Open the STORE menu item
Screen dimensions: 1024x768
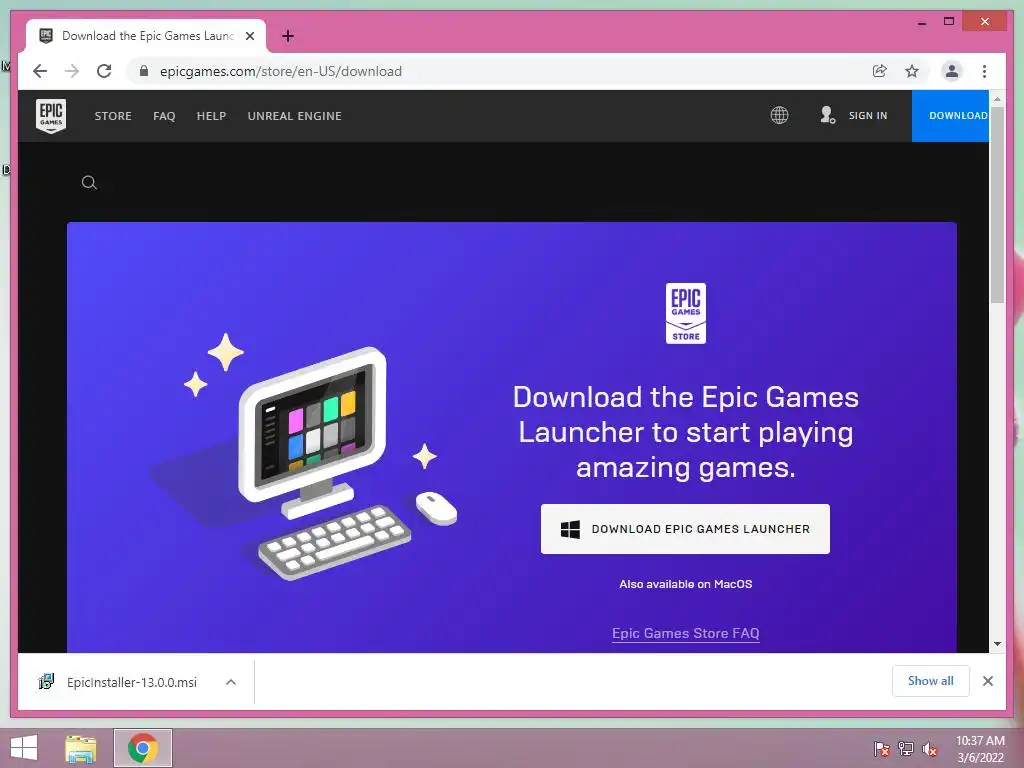pos(113,116)
